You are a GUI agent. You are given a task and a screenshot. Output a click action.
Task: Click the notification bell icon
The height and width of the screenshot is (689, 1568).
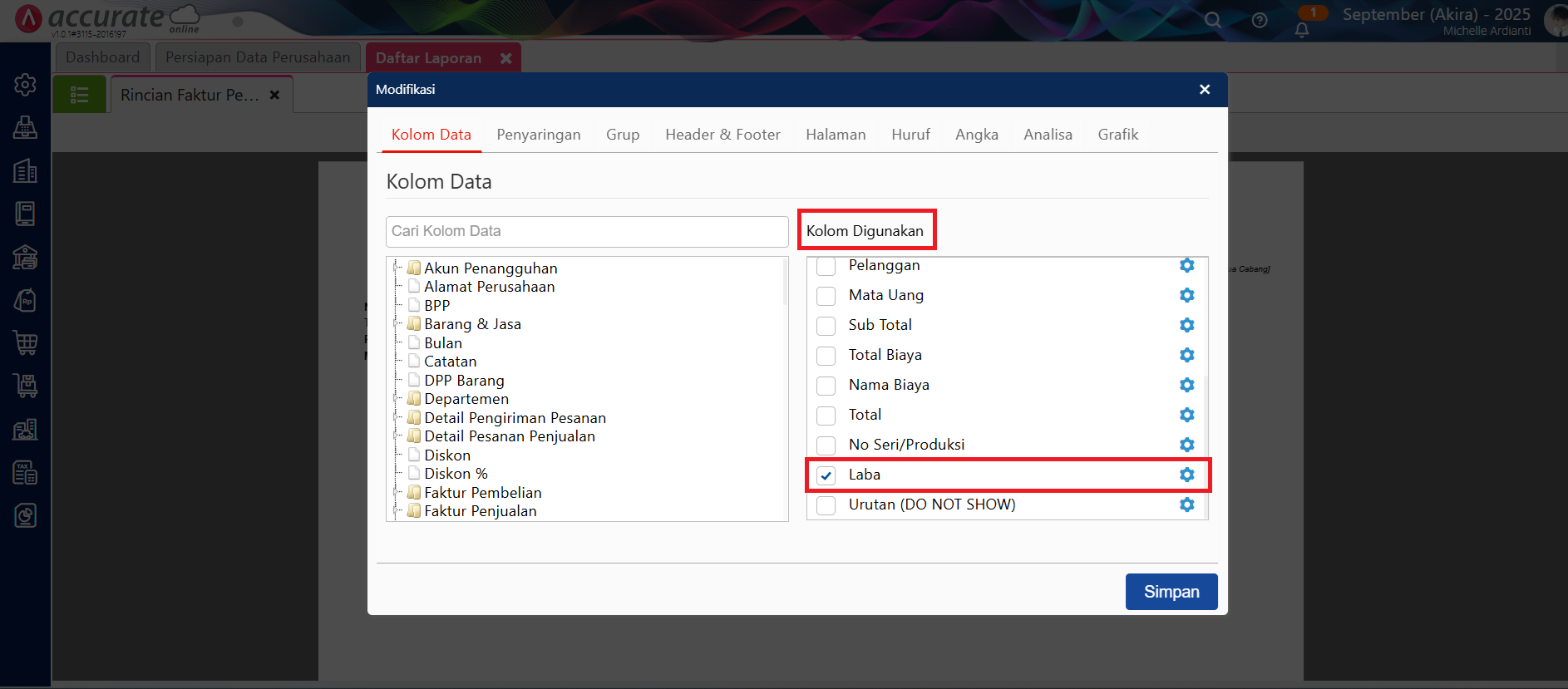[1302, 30]
